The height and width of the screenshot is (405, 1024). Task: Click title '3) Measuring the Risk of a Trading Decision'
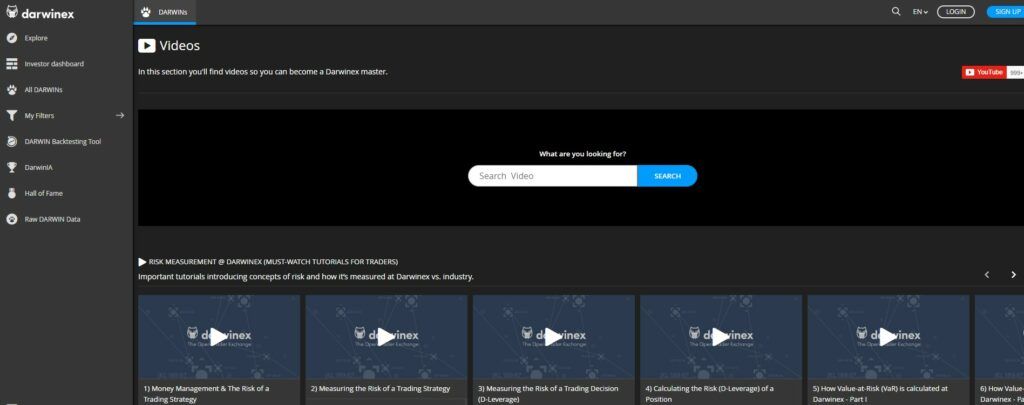click(x=548, y=393)
